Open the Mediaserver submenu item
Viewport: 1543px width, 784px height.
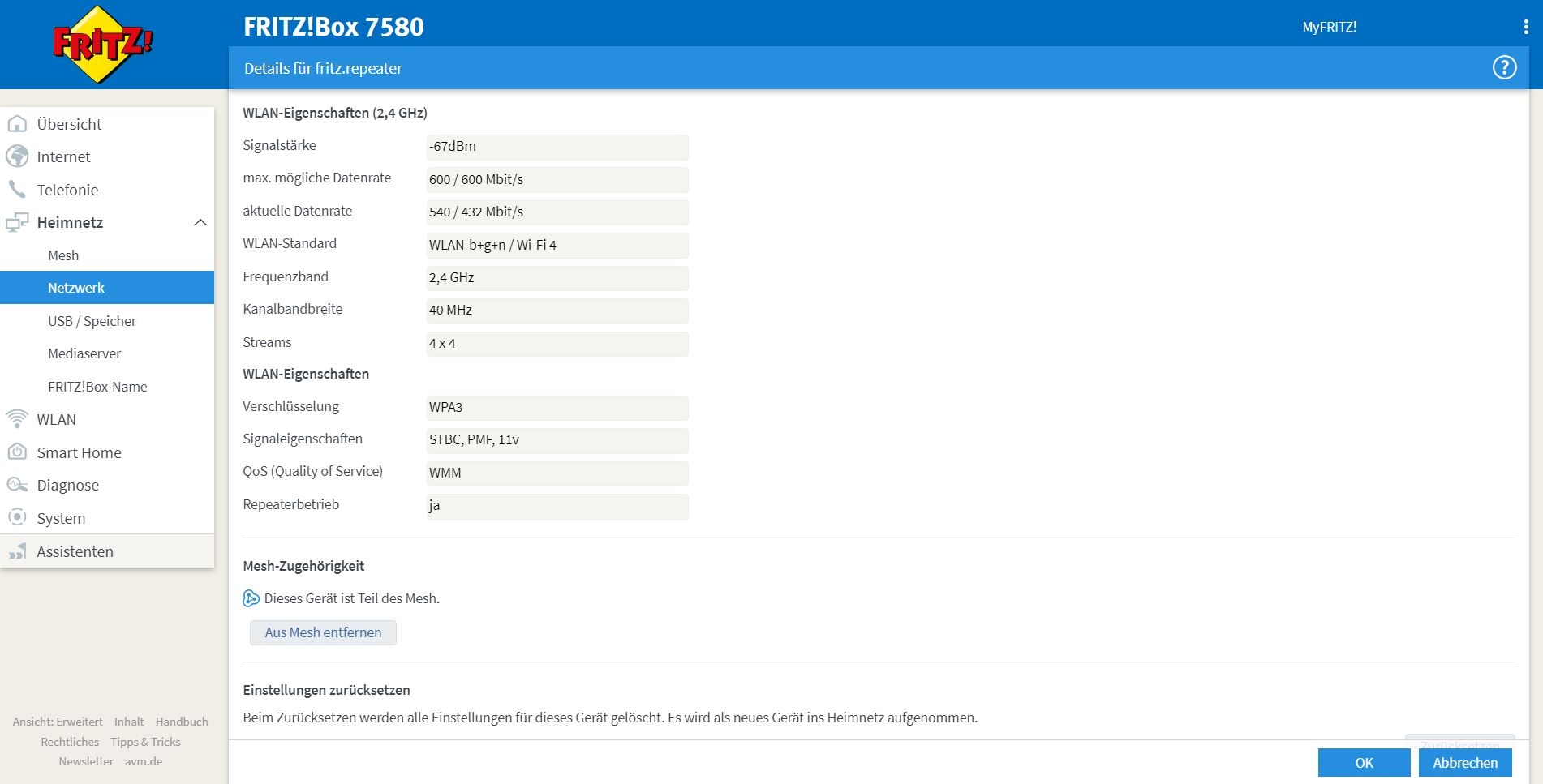[x=107, y=353]
